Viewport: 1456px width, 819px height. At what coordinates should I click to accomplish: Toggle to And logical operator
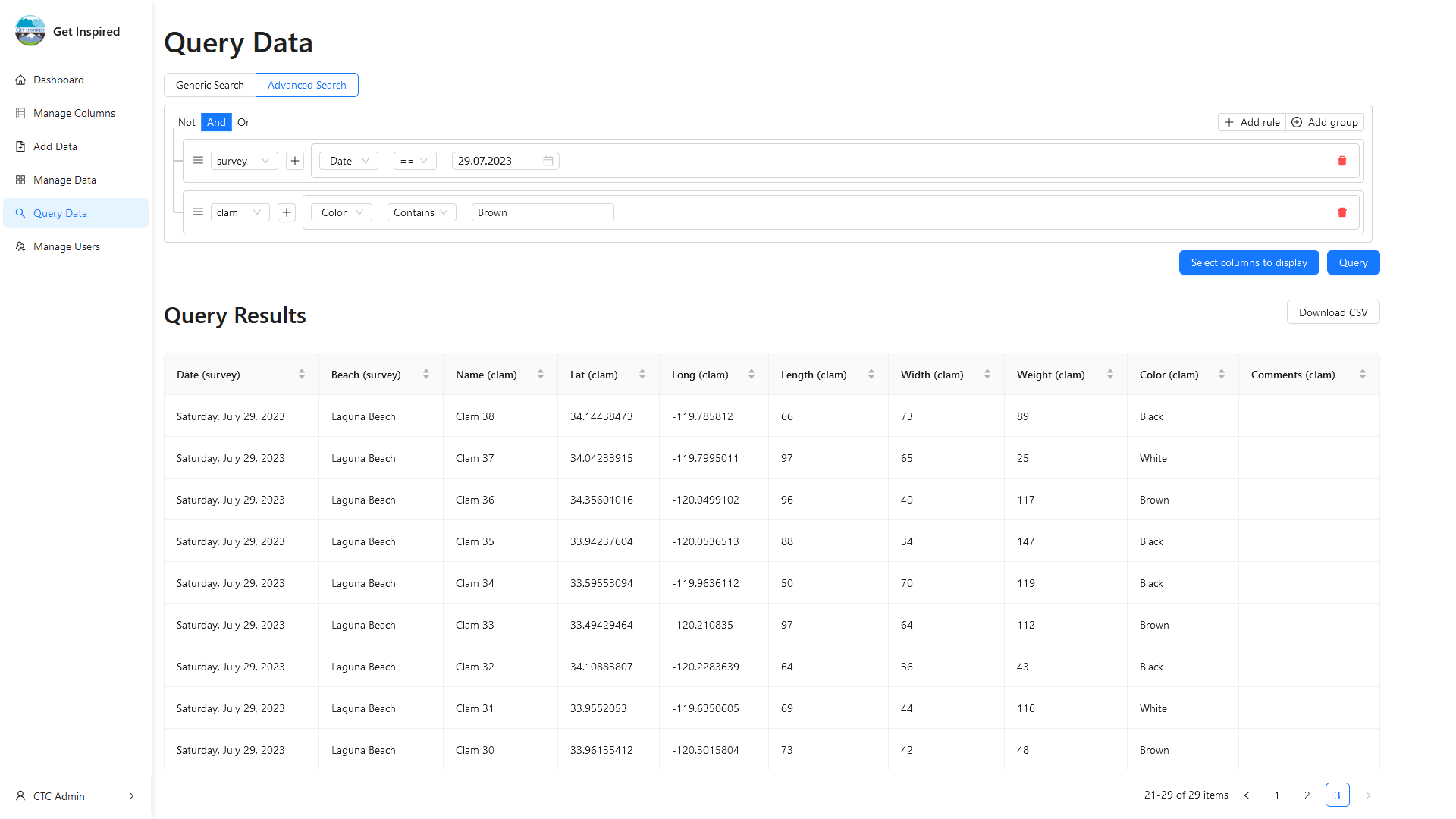pyautogui.click(x=216, y=122)
